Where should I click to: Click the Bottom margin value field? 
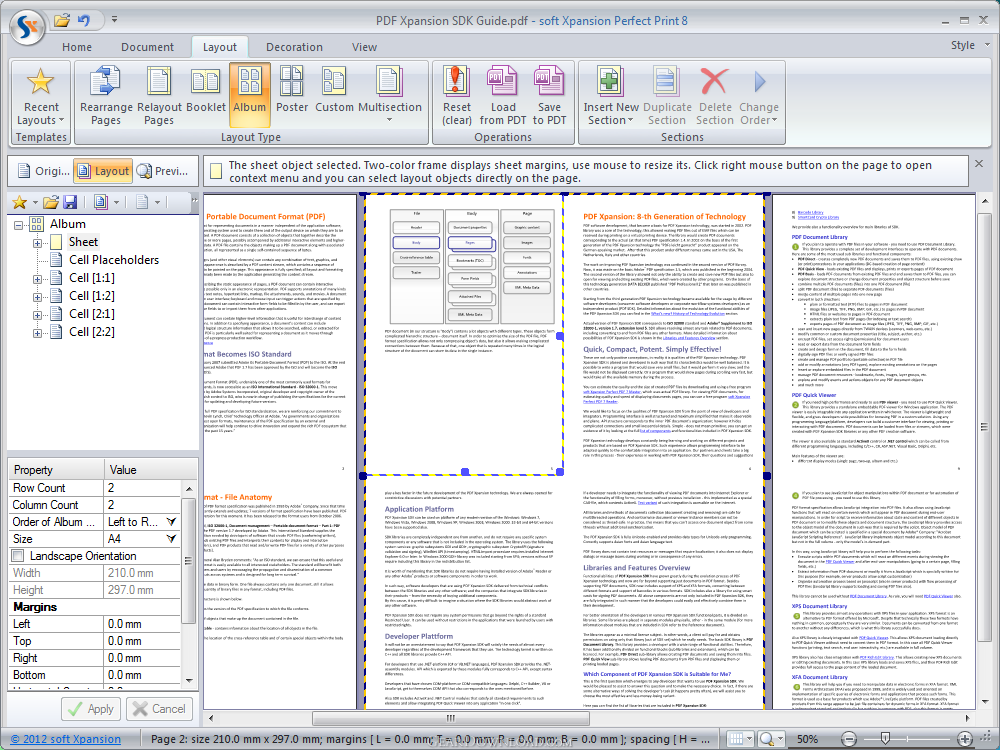(x=142, y=675)
